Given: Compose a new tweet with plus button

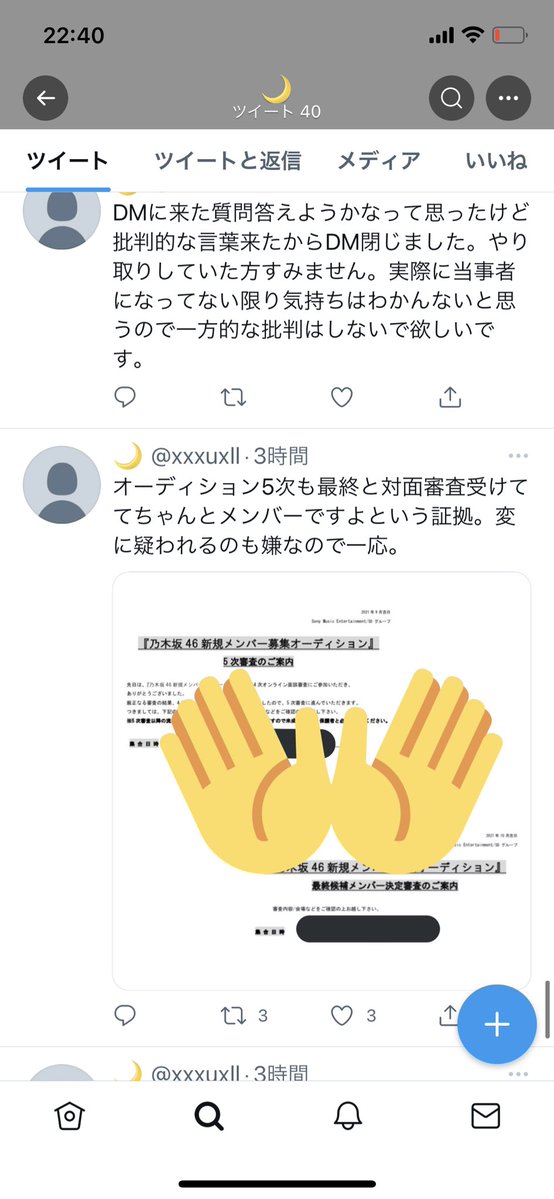Looking at the screenshot, I should click(x=497, y=1025).
